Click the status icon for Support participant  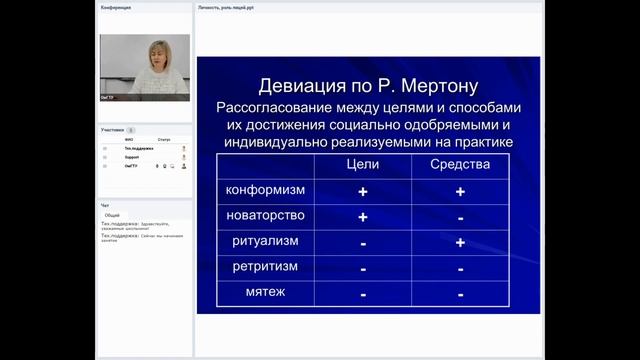pyautogui.click(x=184, y=157)
